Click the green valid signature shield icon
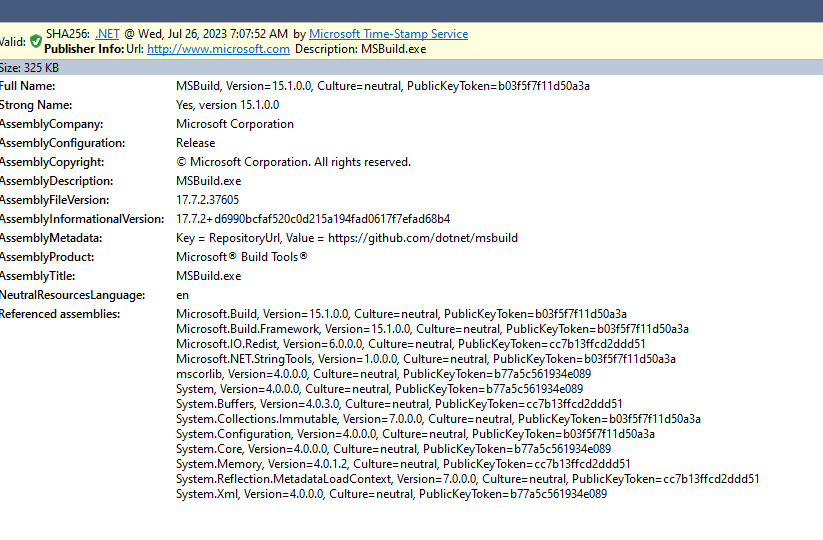The width and height of the screenshot is (823, 540). [36, 41]
